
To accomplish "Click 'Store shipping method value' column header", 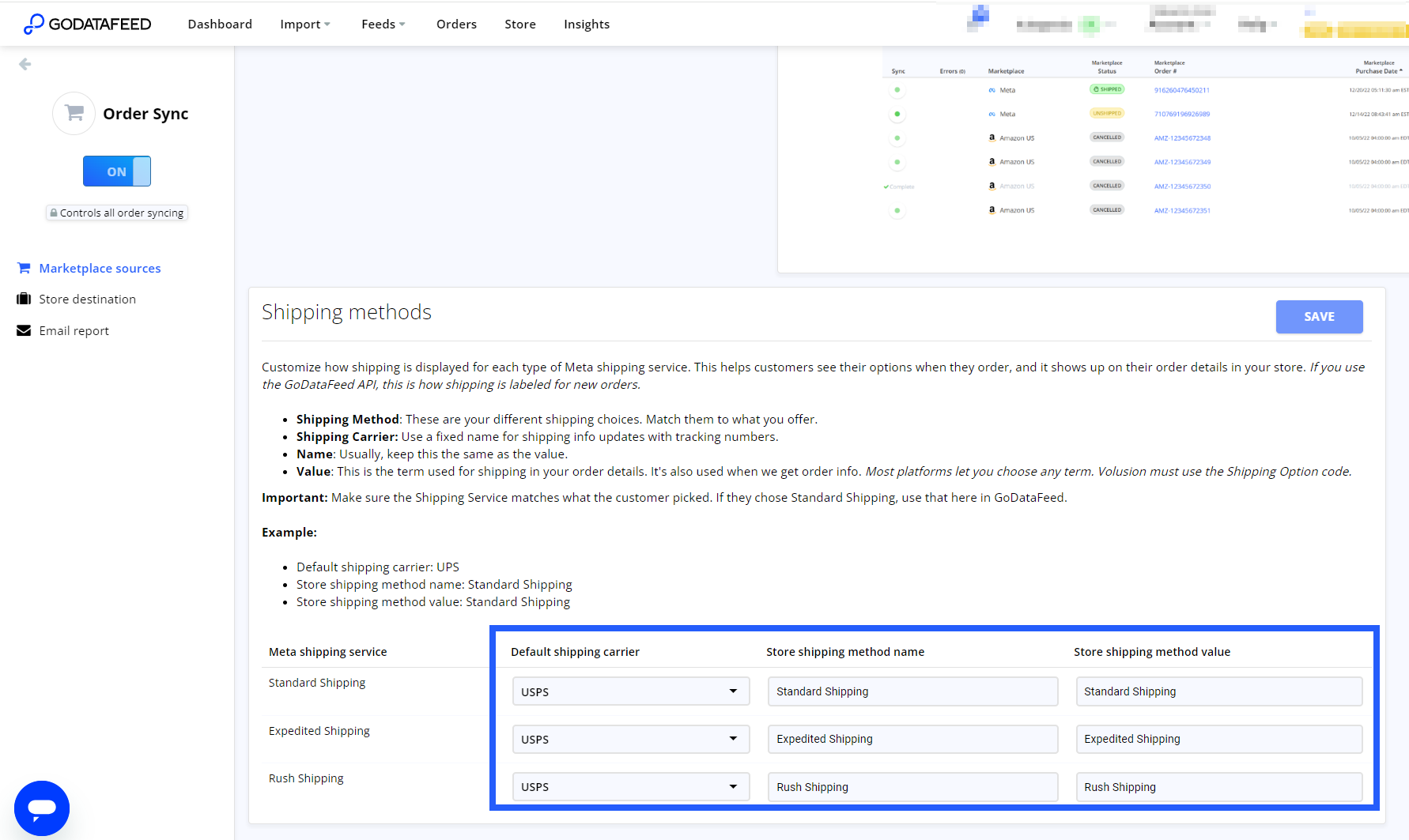I will pos(1151,652).
